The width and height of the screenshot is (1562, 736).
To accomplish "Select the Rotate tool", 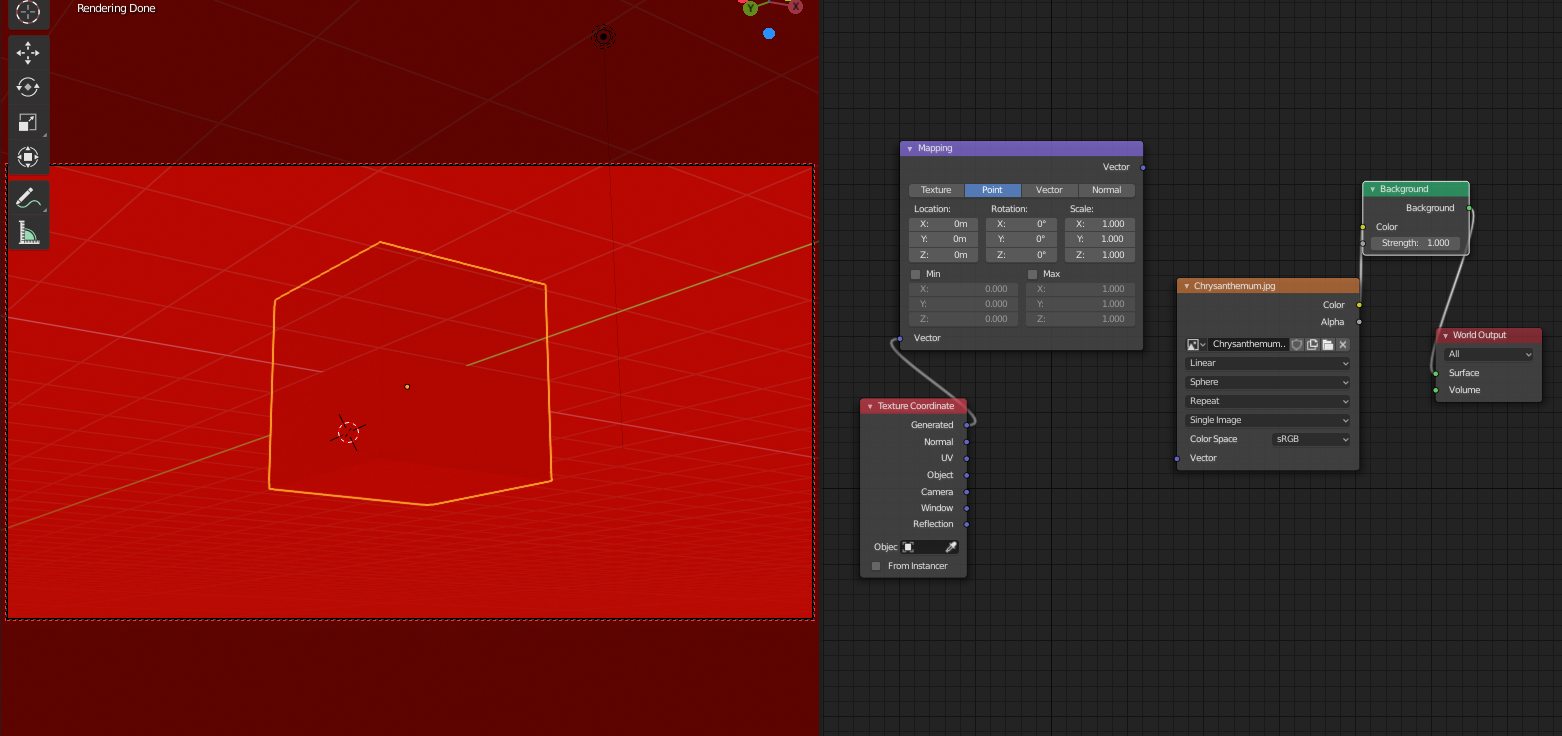I will pyautogui.click(x=29, y=88).
